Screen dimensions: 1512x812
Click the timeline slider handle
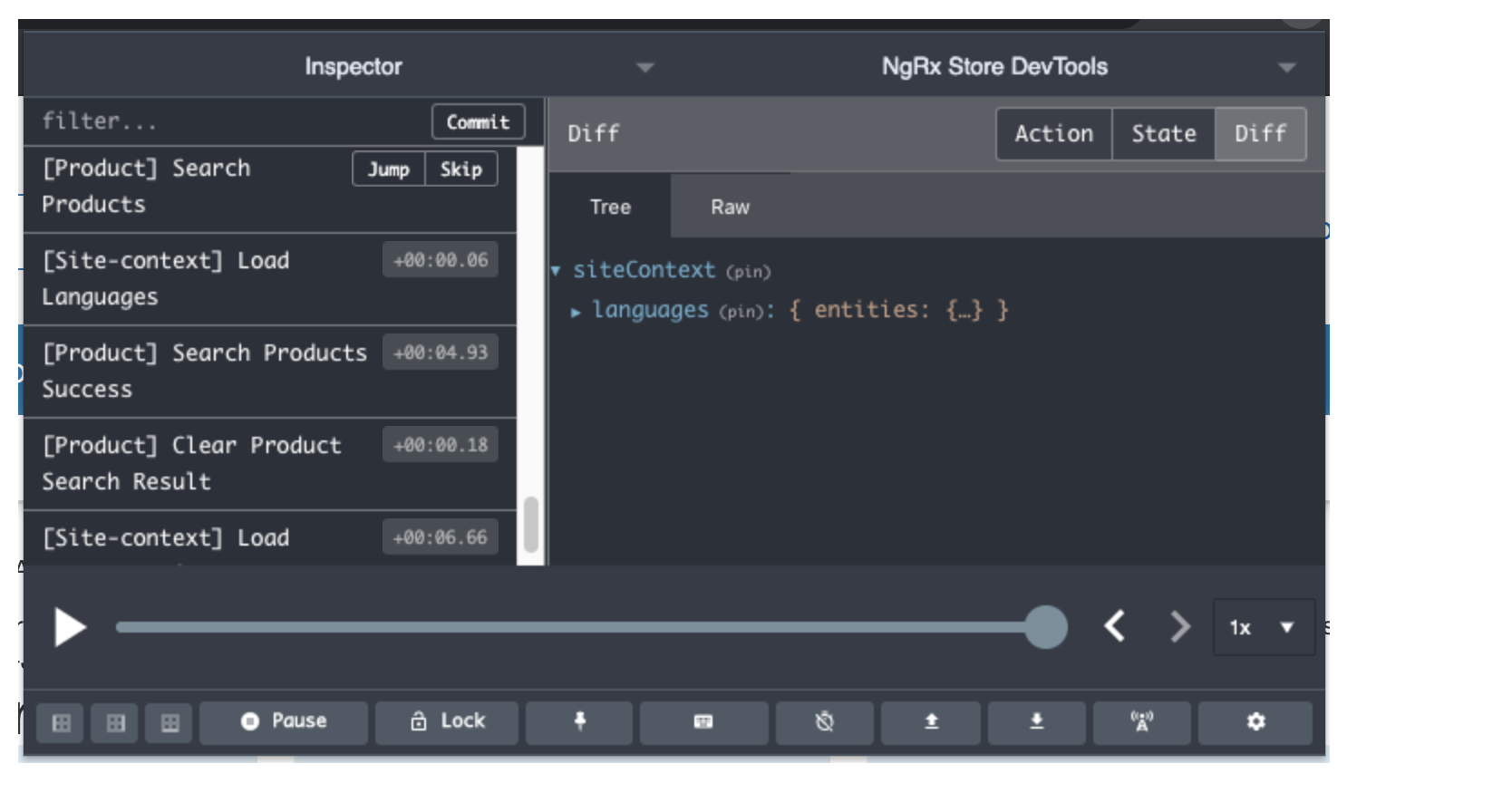pyautogui.click(x=1046, y=627)
